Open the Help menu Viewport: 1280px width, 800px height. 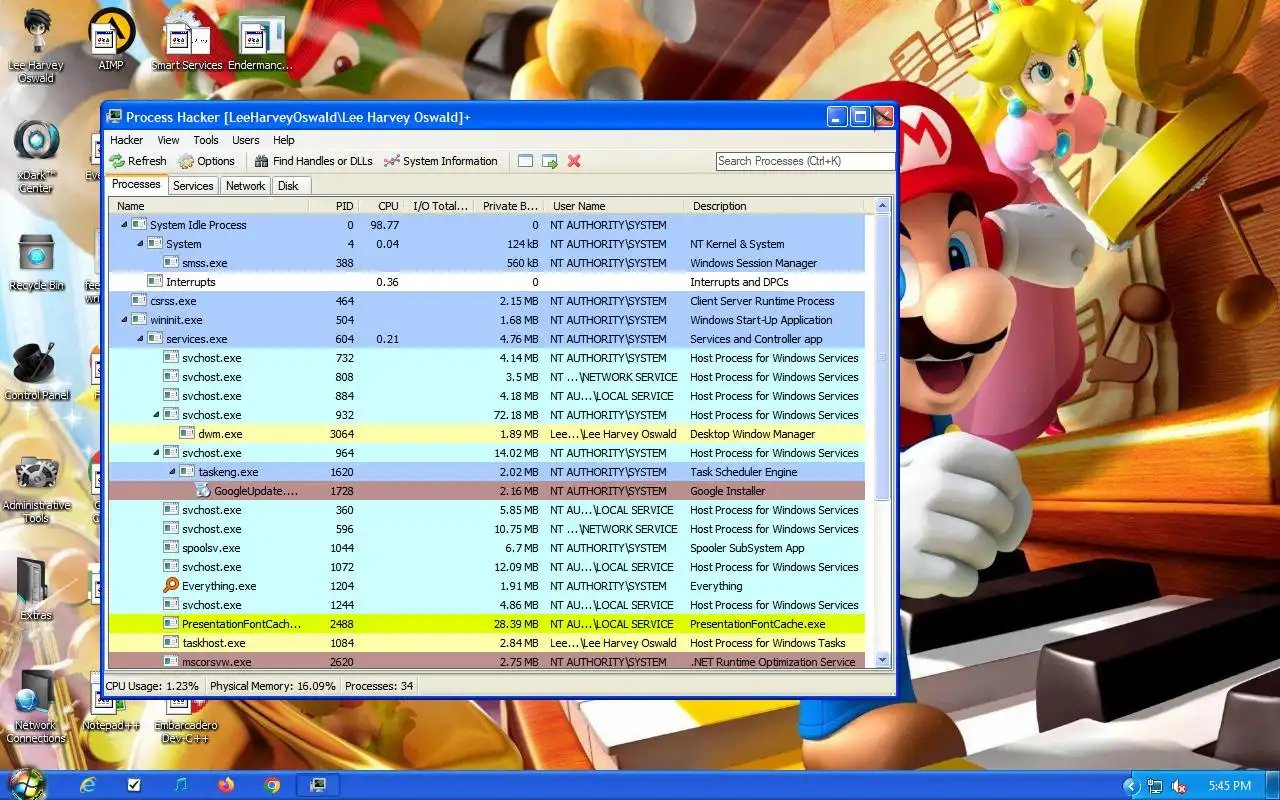tap(284, 140)
